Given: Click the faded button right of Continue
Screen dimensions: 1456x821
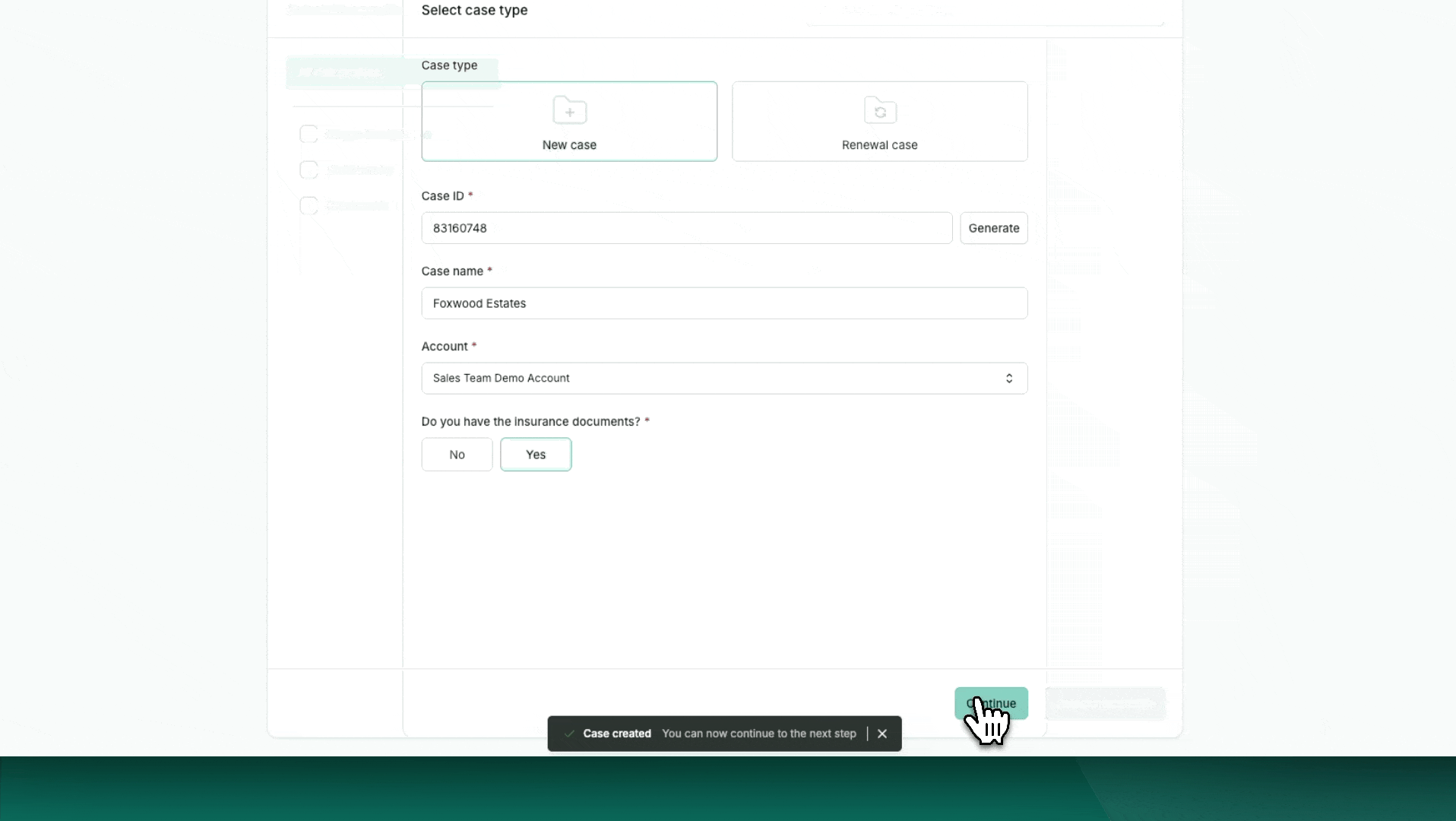Looking at the screenshot, I should click(x=1105, y=704).
